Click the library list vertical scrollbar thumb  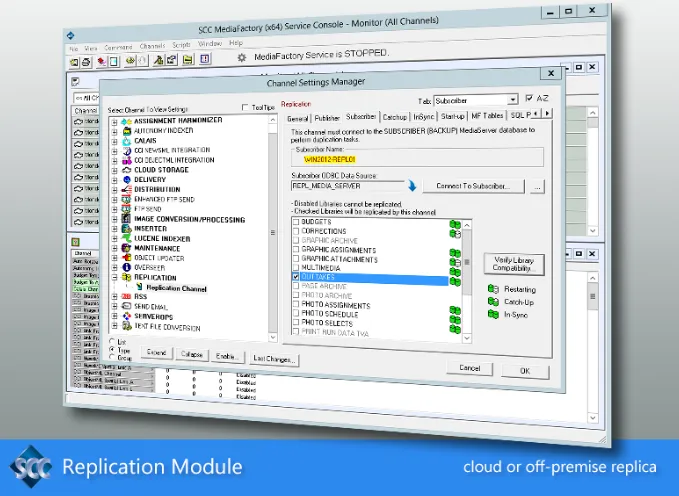point(467,262)
